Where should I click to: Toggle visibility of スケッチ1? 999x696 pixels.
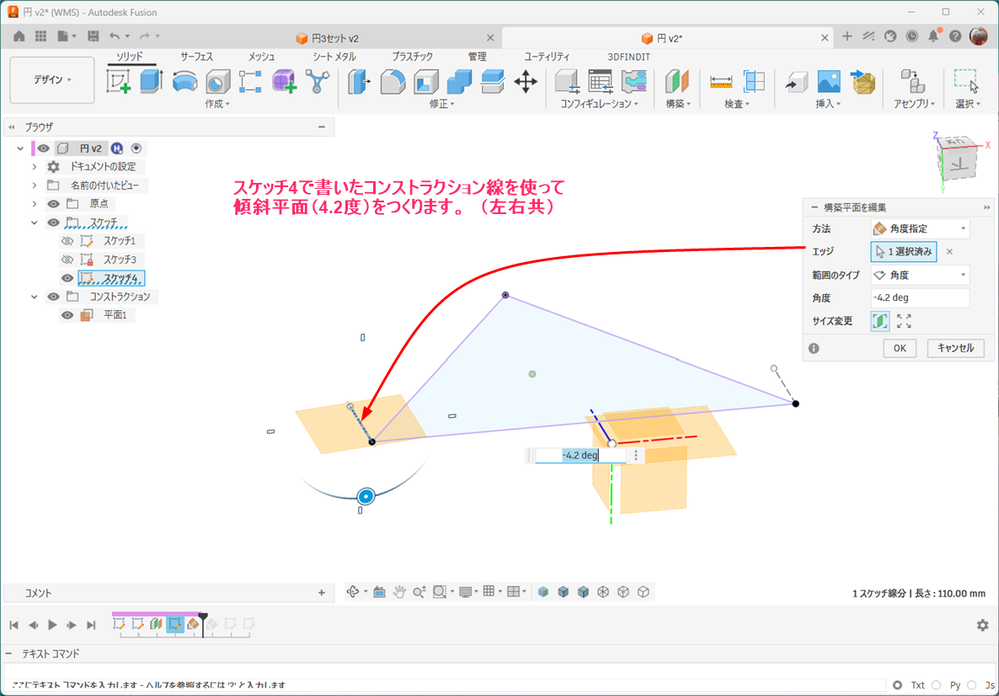point(67,241)
